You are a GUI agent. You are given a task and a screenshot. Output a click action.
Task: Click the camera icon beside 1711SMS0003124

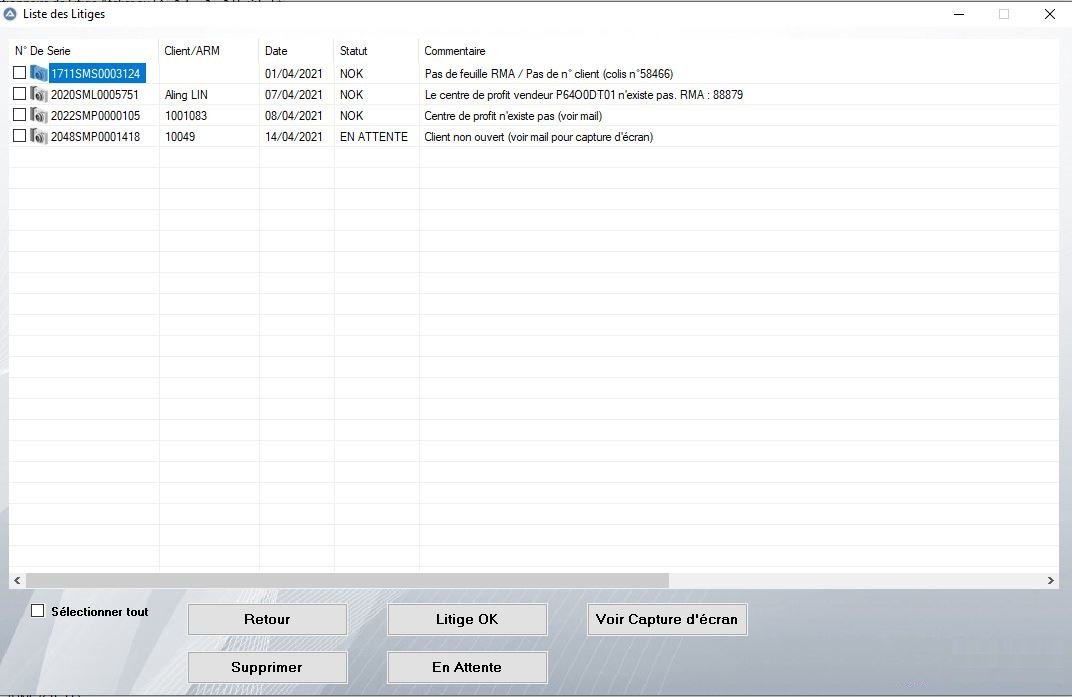(39, 73)
